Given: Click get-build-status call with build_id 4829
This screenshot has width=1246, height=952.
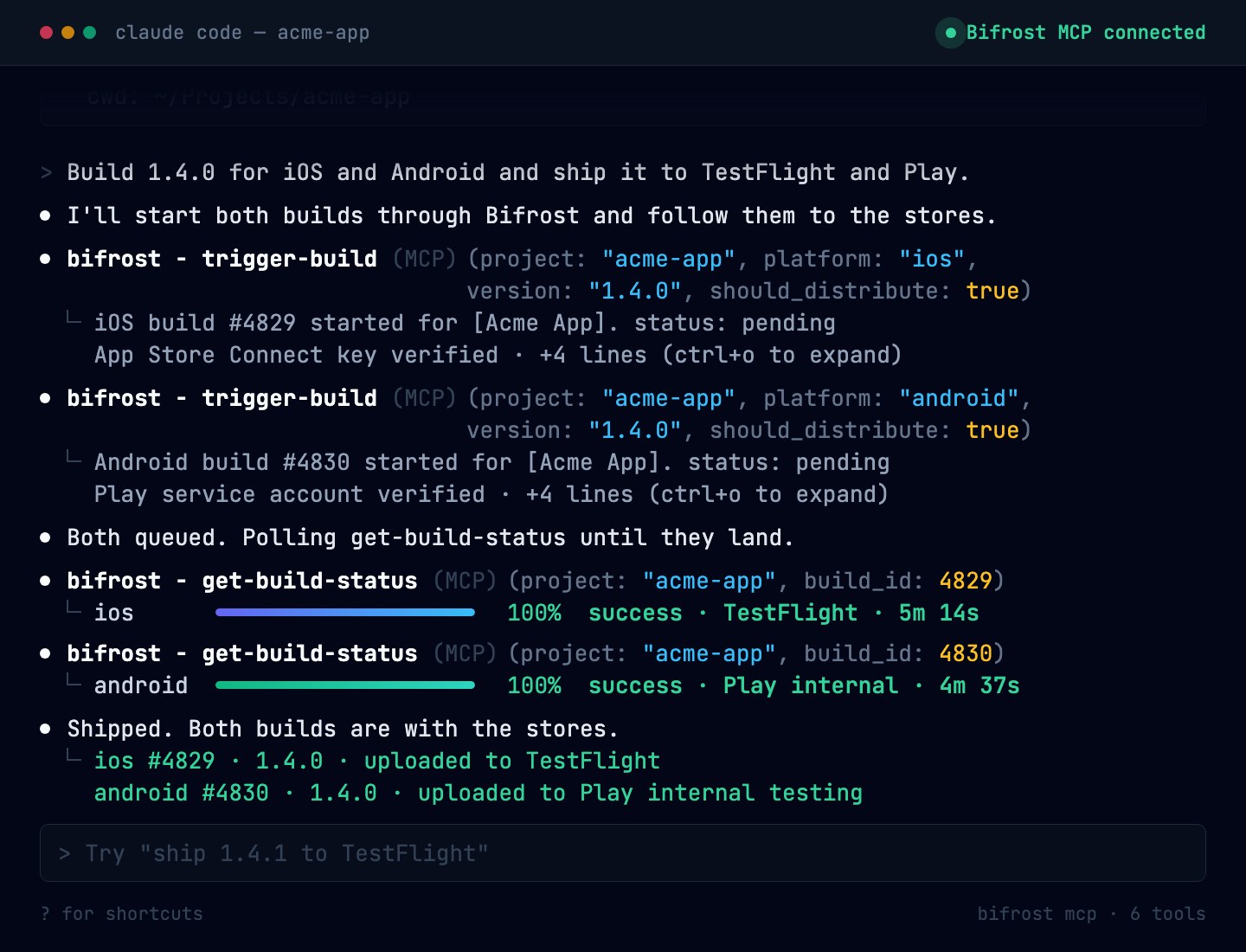Looking at the screenshot, I should click(x=536, y=581).
